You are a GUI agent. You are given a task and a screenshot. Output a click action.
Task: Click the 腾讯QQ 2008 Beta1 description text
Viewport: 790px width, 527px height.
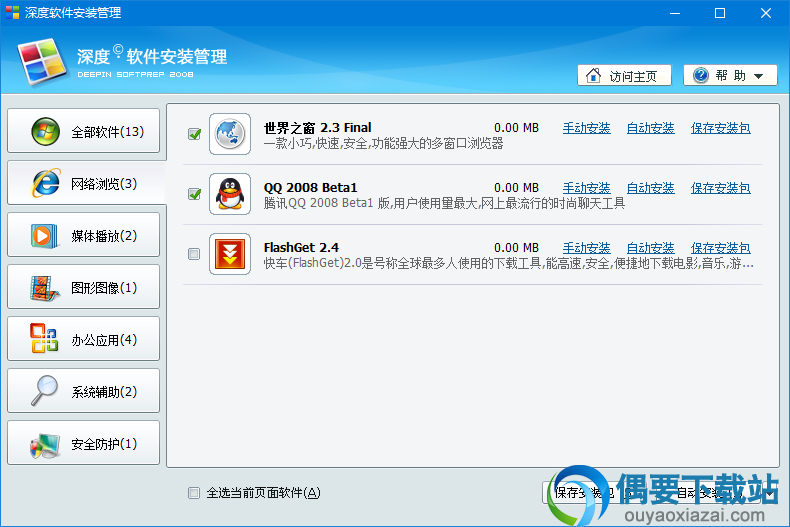point(444,203)
